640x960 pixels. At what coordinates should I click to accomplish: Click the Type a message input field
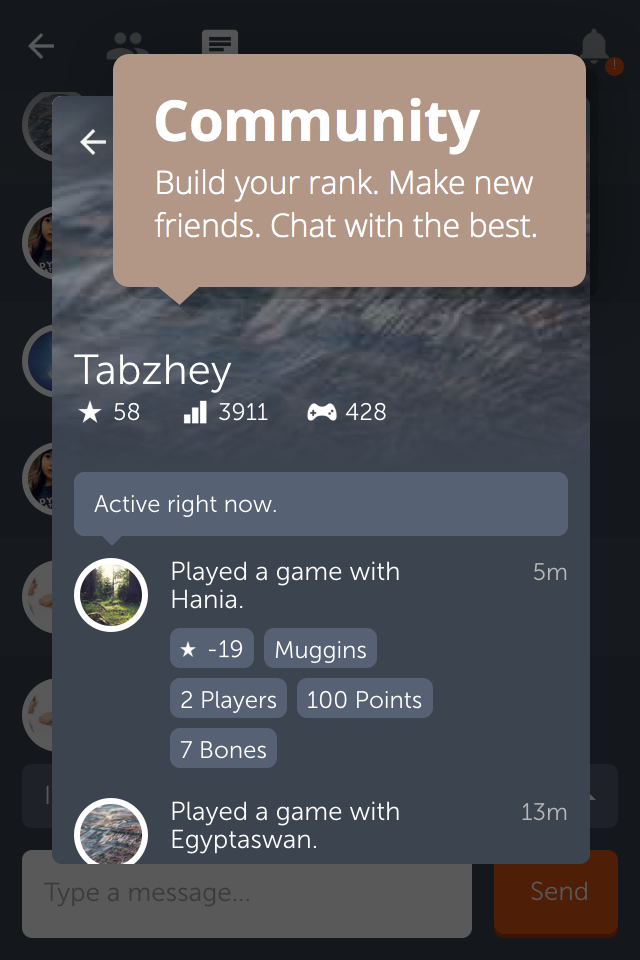click(x=247, y=893)
